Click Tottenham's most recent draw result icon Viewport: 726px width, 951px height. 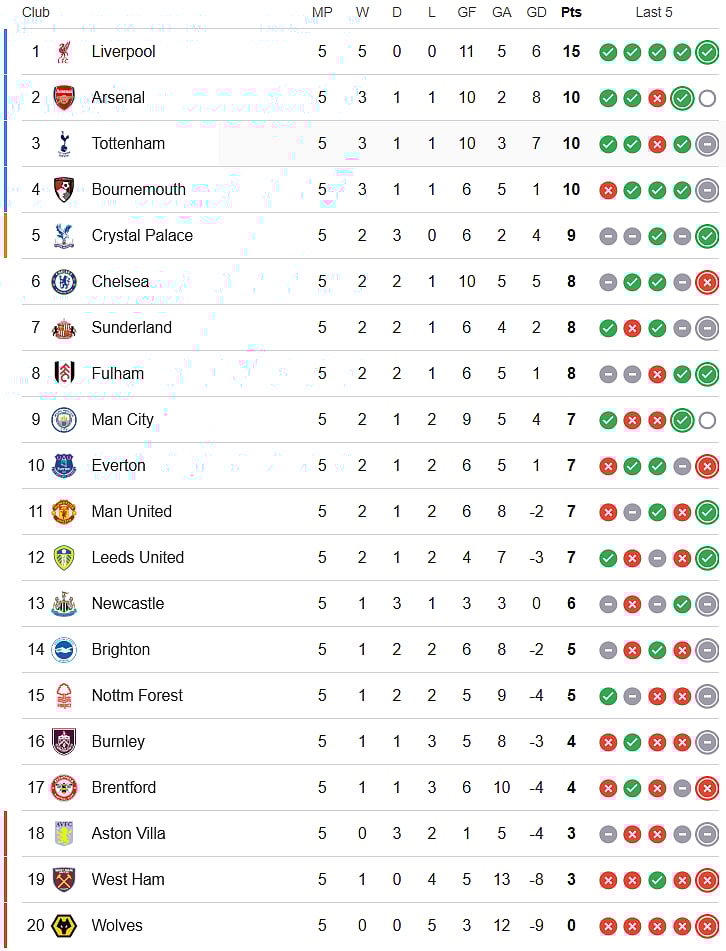pos(707,144)
